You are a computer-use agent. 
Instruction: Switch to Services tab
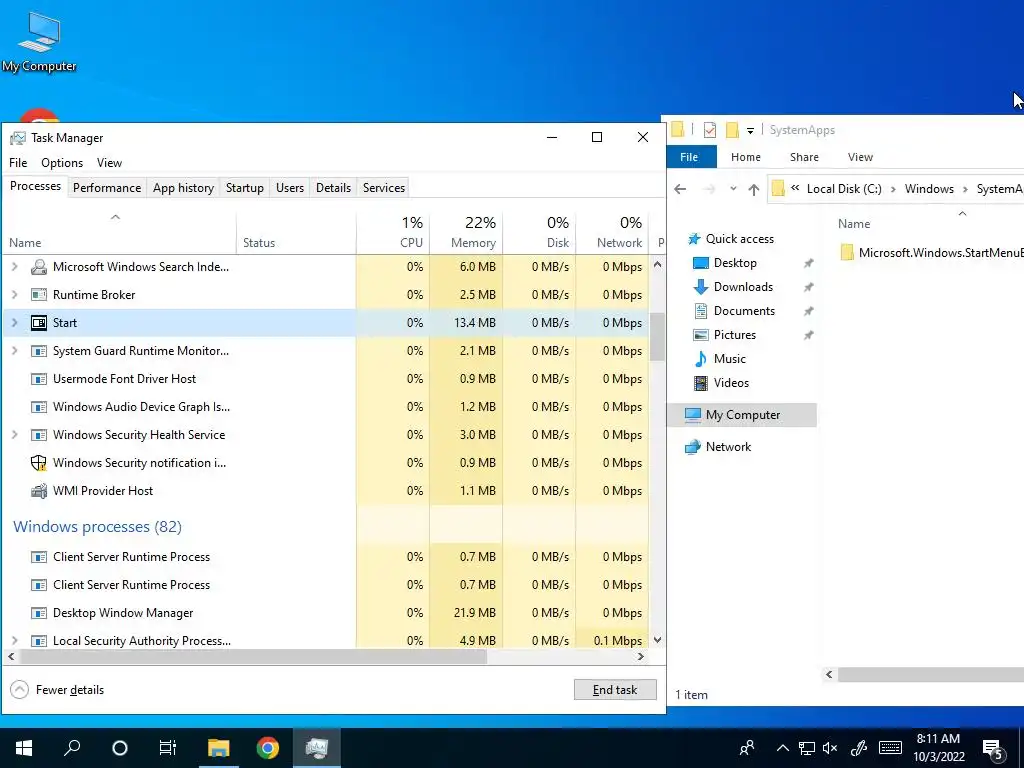tap(384, 187)
